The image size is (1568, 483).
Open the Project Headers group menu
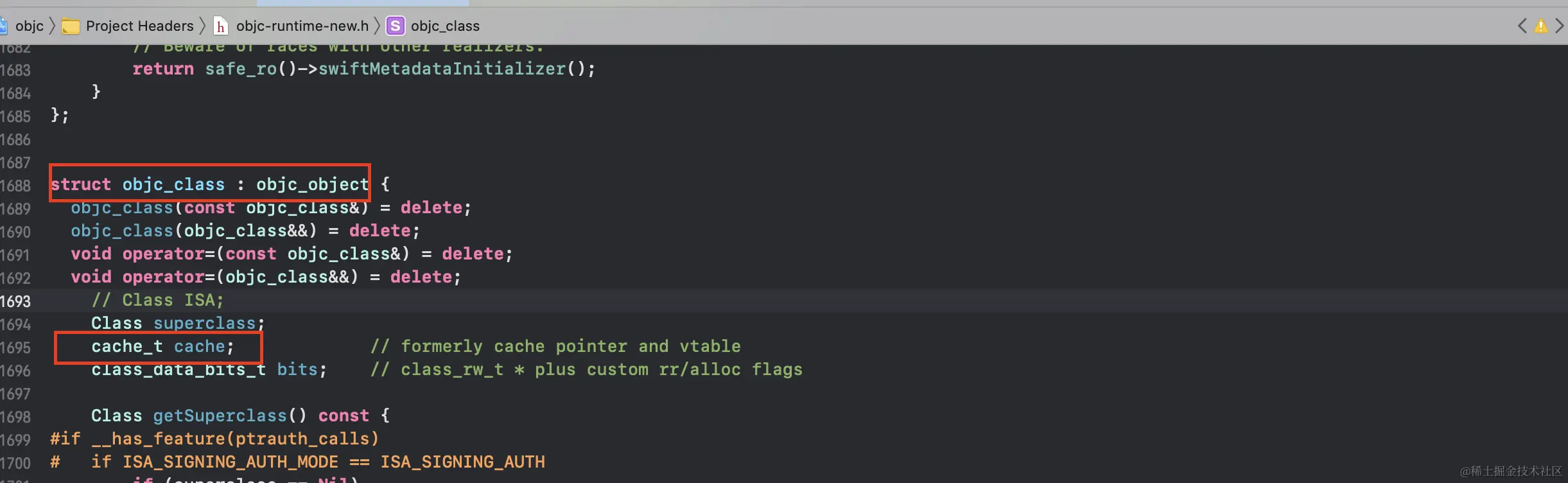(139, 26)
